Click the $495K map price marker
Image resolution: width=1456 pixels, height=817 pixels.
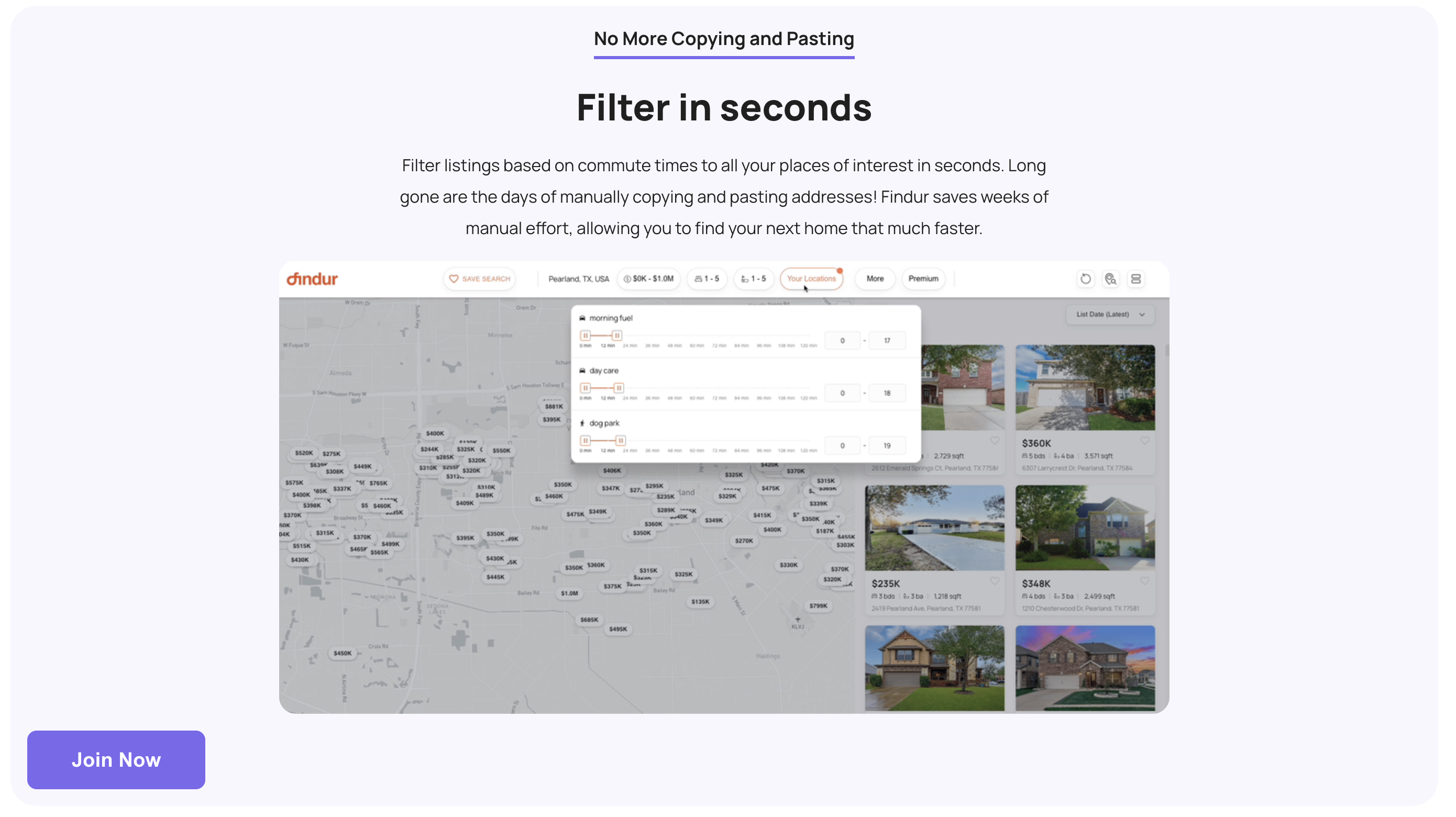point(618,629)
